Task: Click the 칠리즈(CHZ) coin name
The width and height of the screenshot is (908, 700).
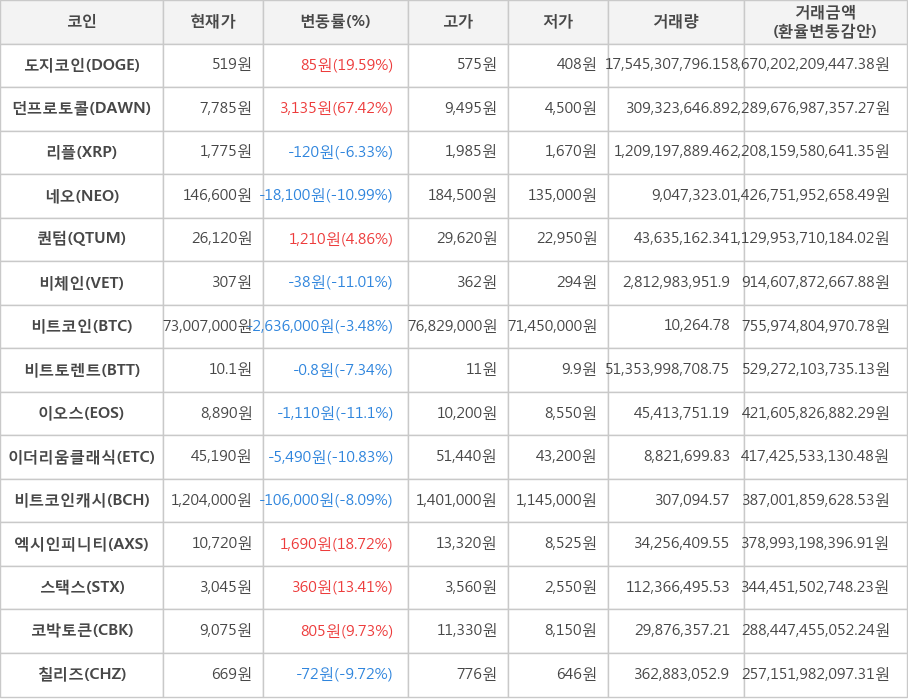Action: (x=82, y=674)
